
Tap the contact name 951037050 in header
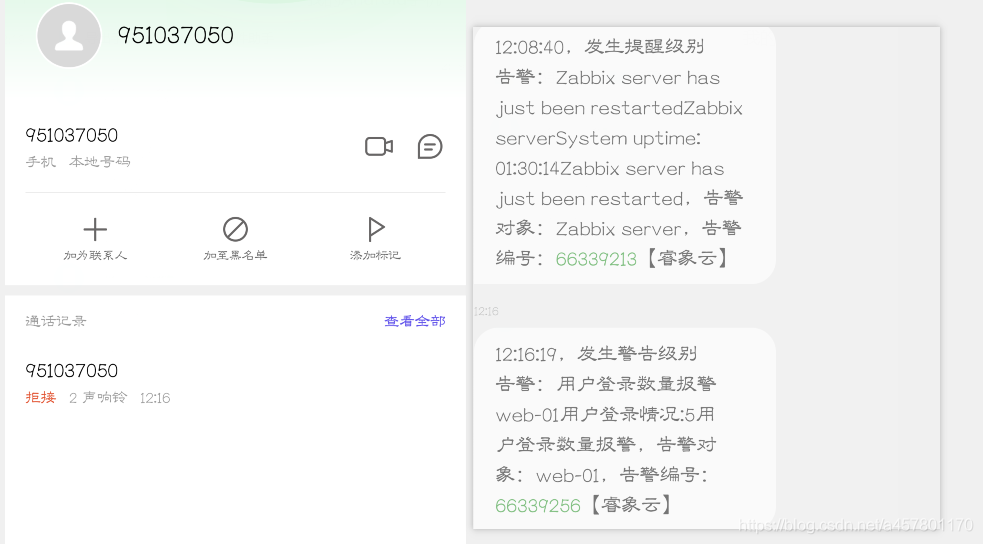176,35
